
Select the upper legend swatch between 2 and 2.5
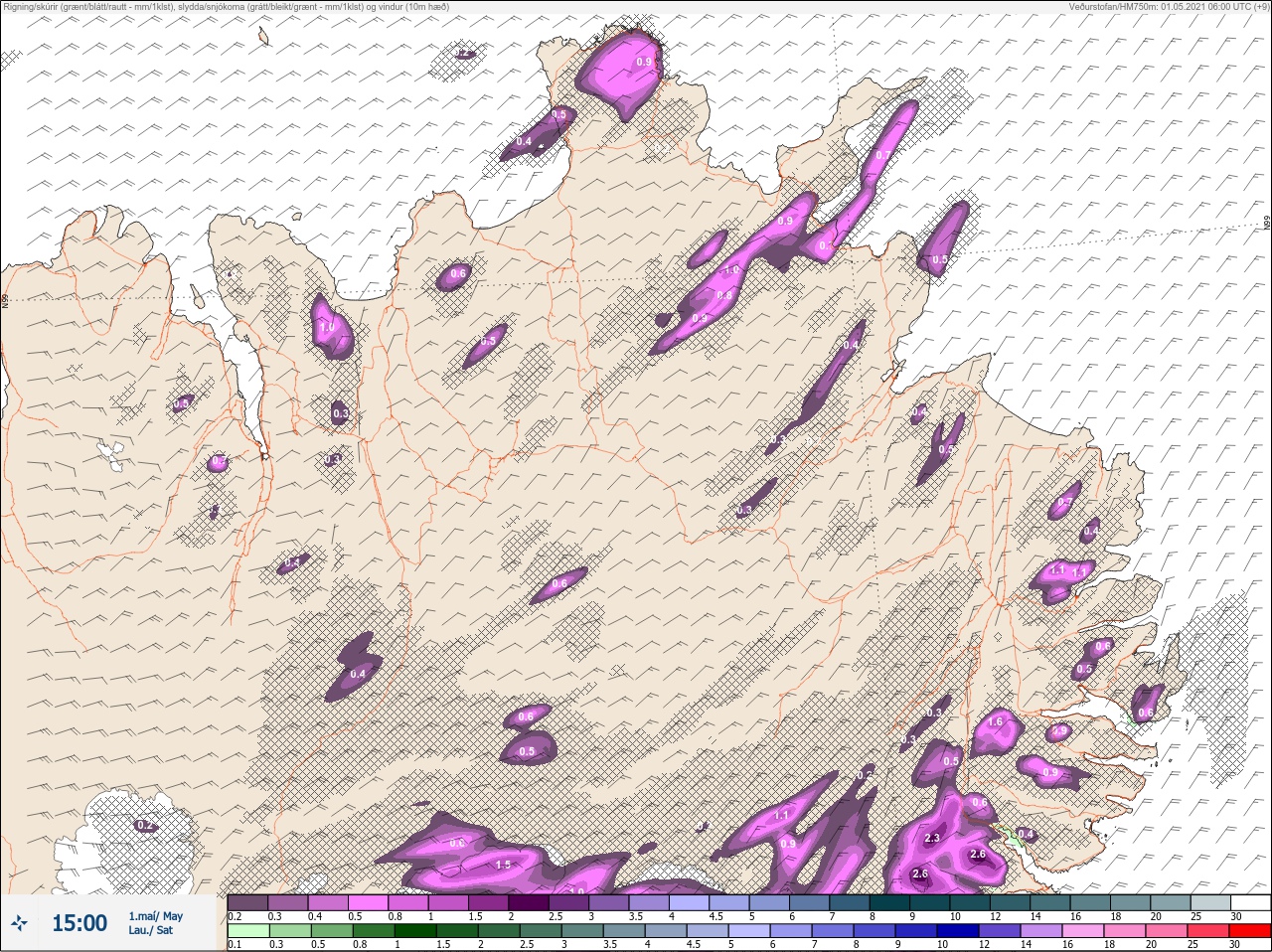(x=530, y=902)
